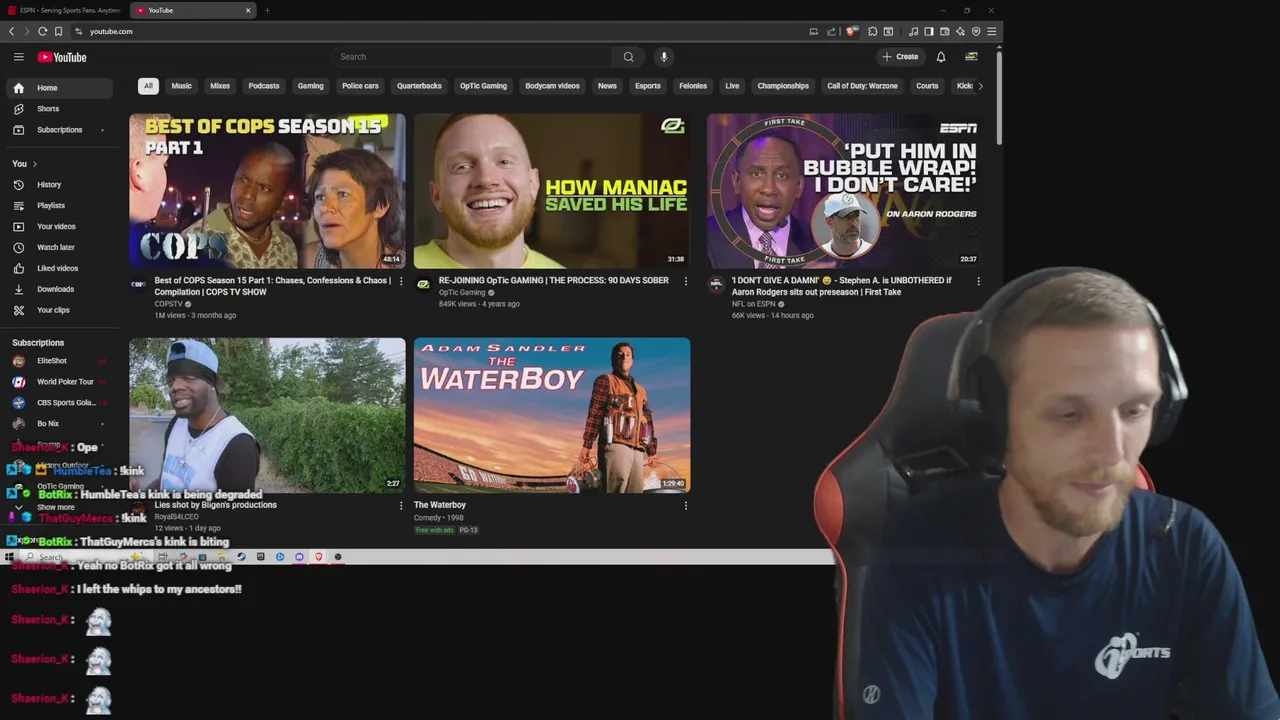Open Brave wallet icon
The width and height of the screenshot is (1280, 720).
tap(944, 31)
